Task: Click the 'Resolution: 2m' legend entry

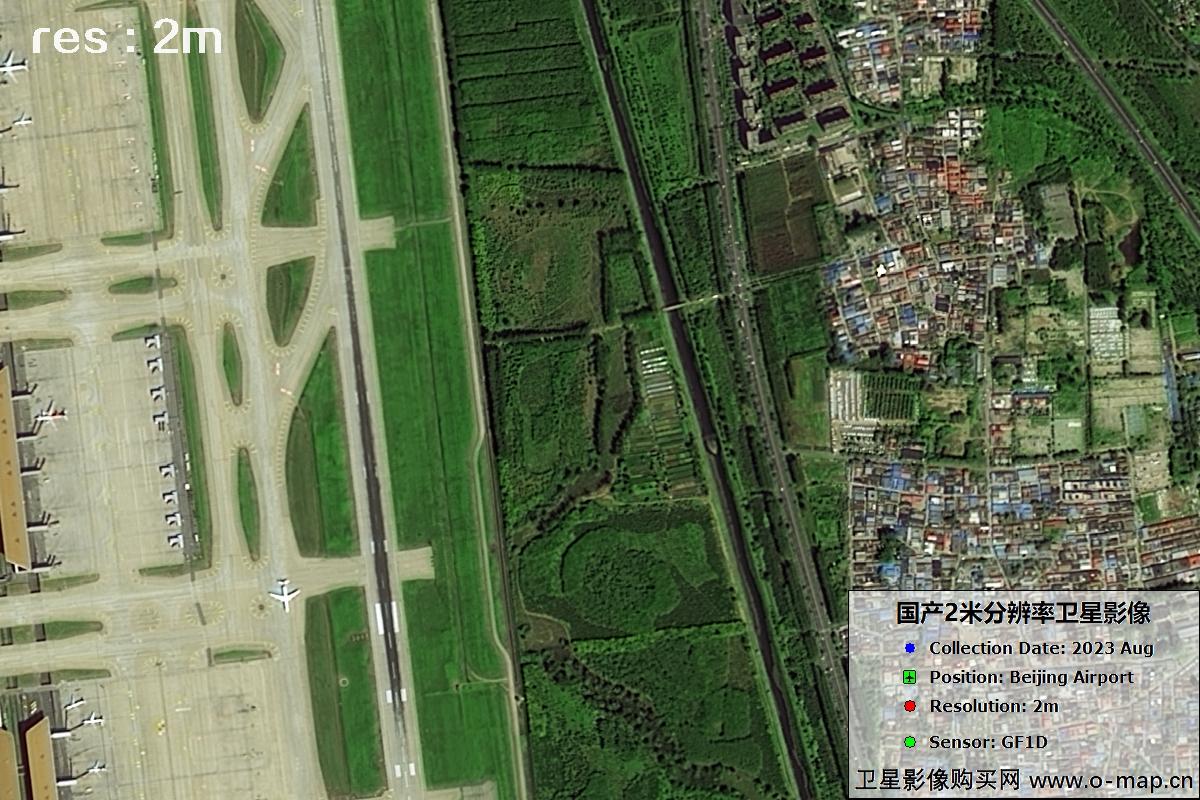Action: click(x=993, y=707)
